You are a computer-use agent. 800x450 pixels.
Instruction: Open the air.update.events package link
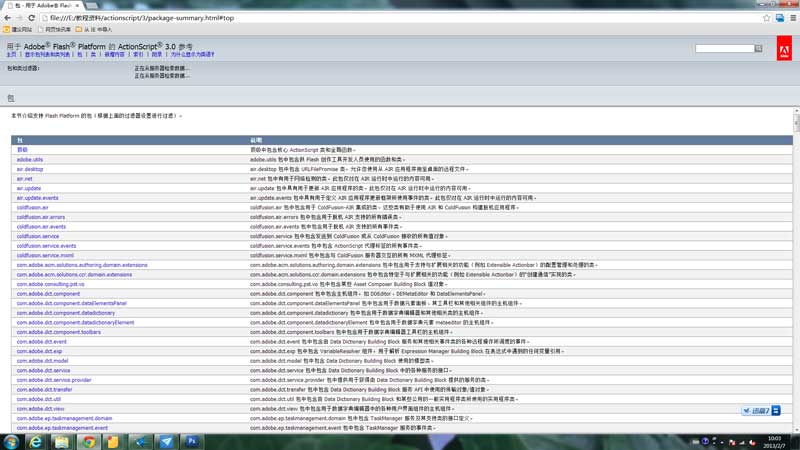coord(37,198)
